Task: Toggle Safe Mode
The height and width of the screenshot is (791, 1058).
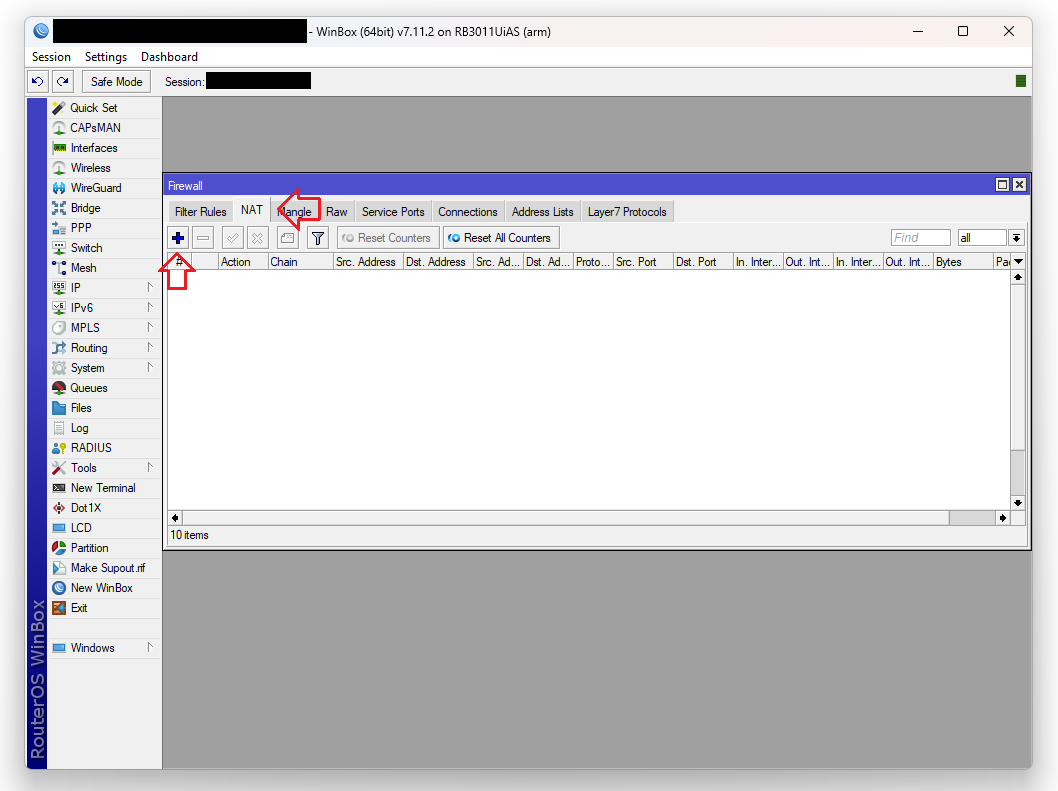Action: pos(116,82)
